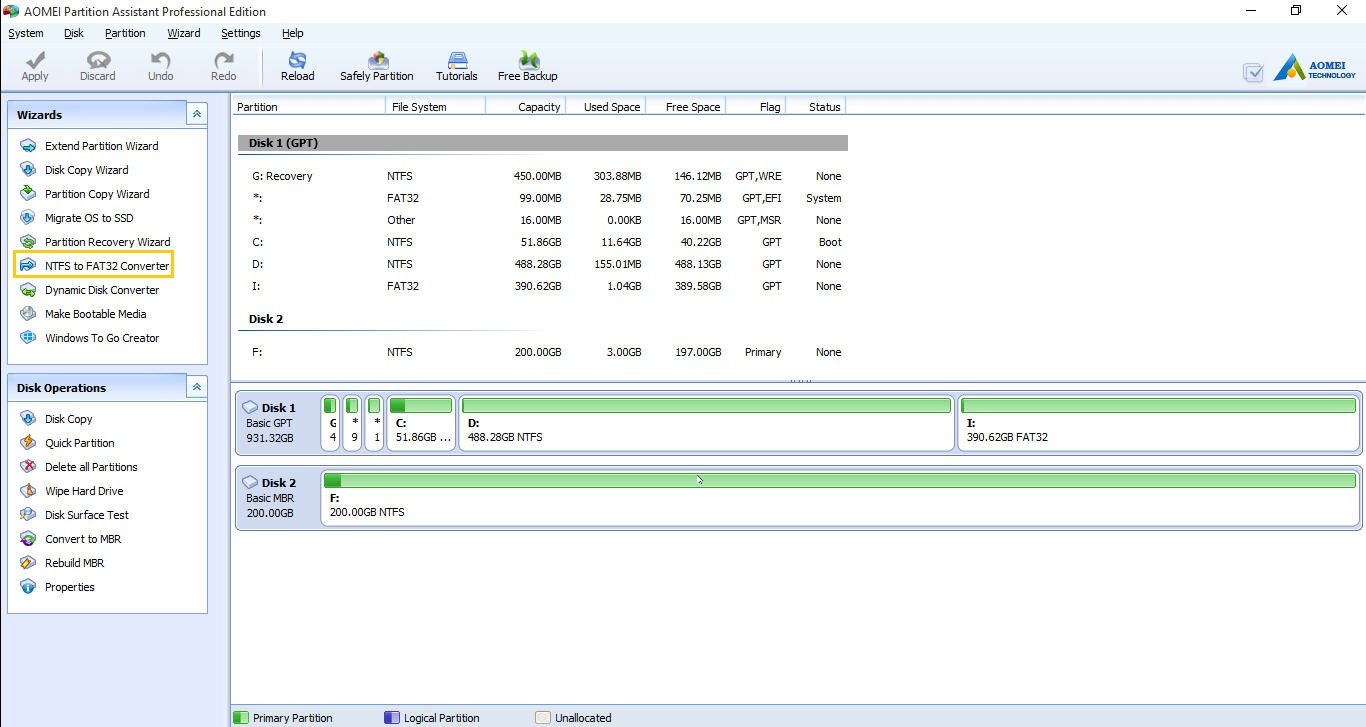Click the Apply checkmark toolbar icon
1366x727 pixels.
click(35, 61)
